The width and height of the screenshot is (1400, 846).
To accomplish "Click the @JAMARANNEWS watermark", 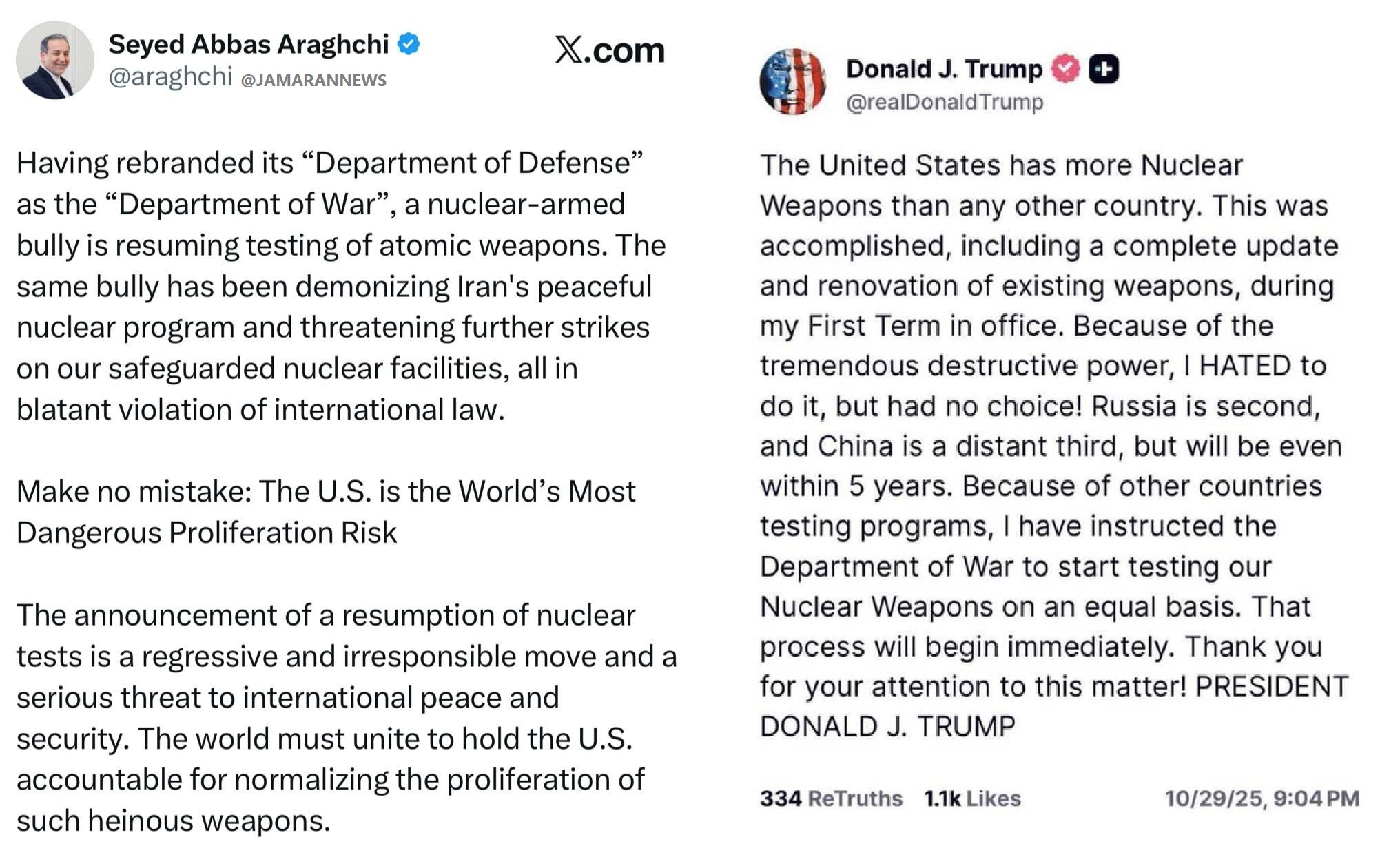I will (313, 80).
